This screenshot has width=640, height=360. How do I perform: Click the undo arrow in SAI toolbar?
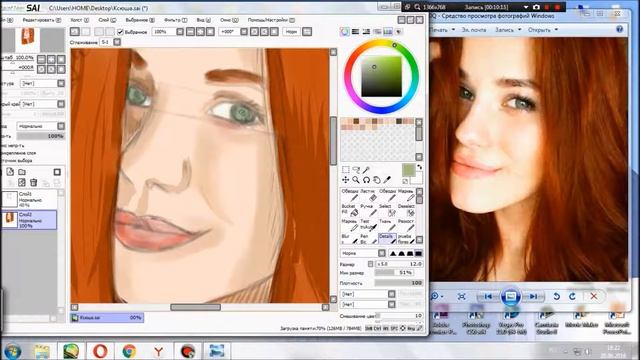pos(75,31)
